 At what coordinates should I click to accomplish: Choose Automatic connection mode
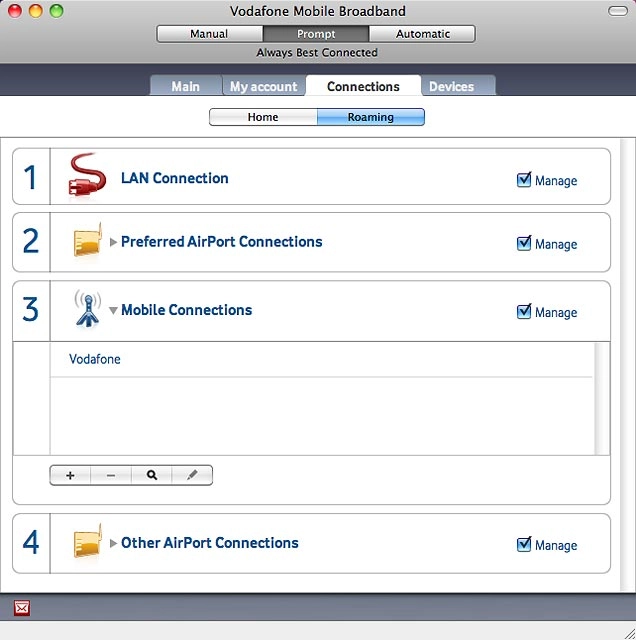[423, 34]
